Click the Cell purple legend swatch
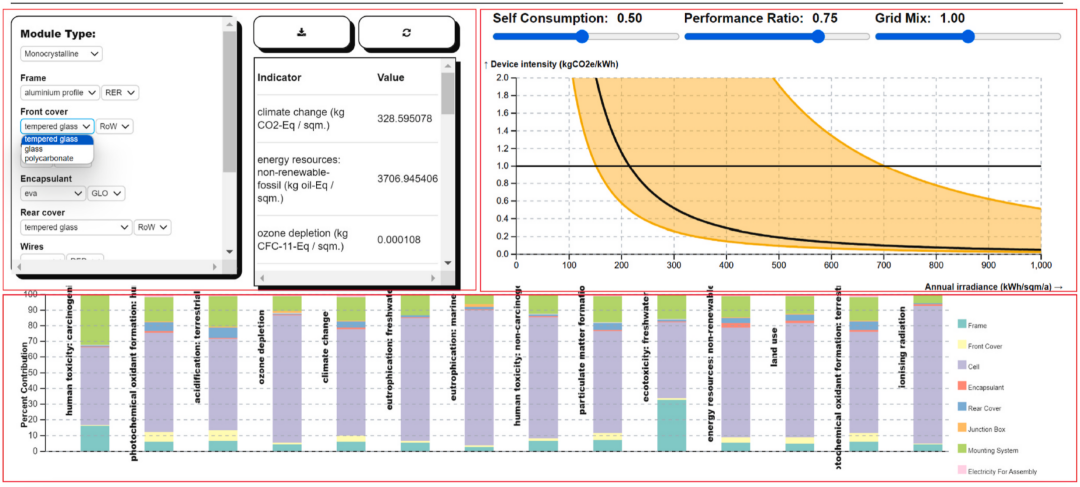This screenshot has width=1080, height=487. [x=961, y=365]
